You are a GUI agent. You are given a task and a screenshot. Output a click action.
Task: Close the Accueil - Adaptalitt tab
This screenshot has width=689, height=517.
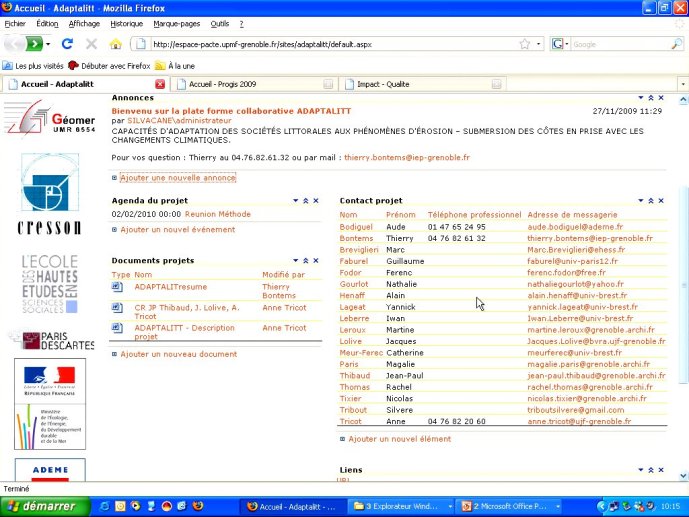pos(160,84)
